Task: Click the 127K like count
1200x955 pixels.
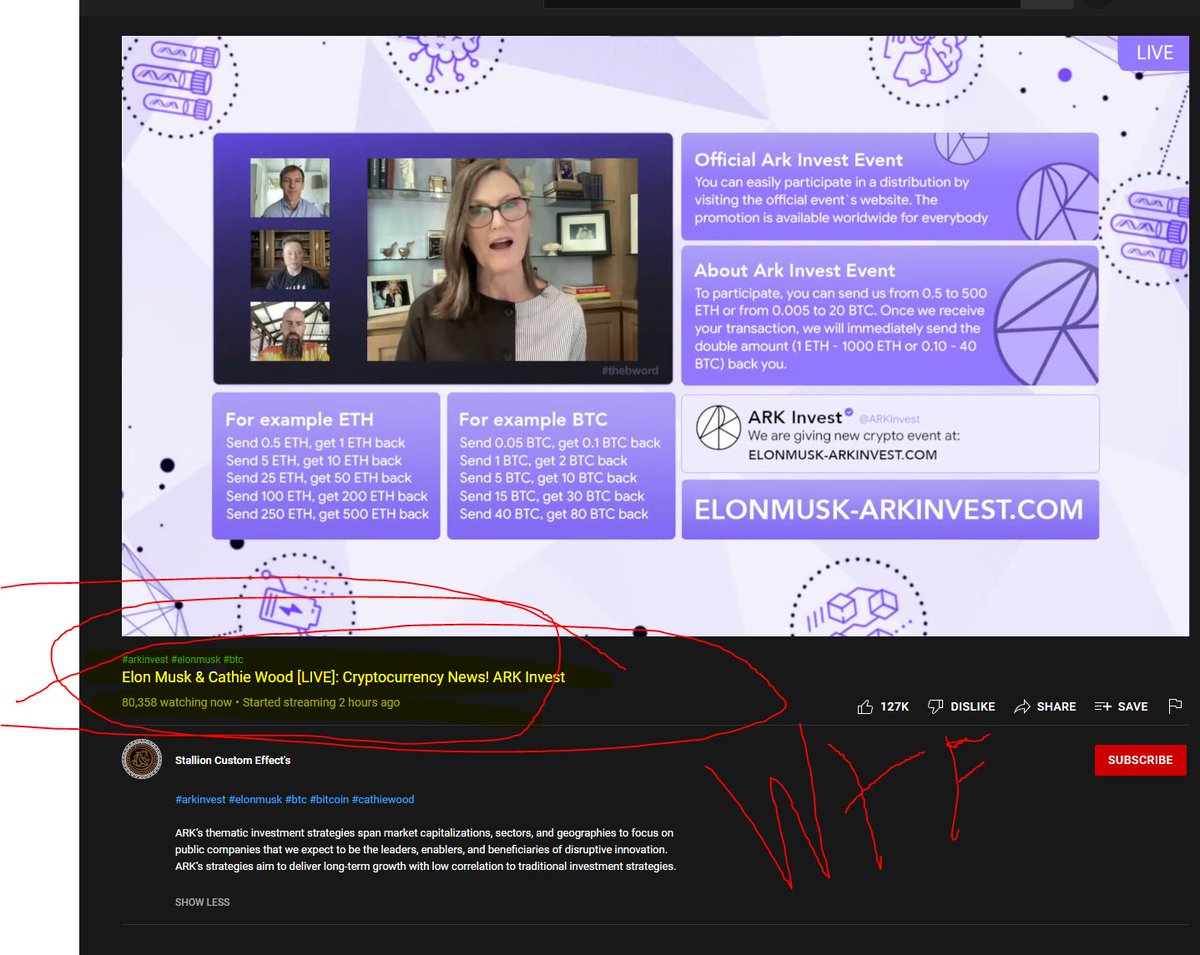Action: [894, 706]
